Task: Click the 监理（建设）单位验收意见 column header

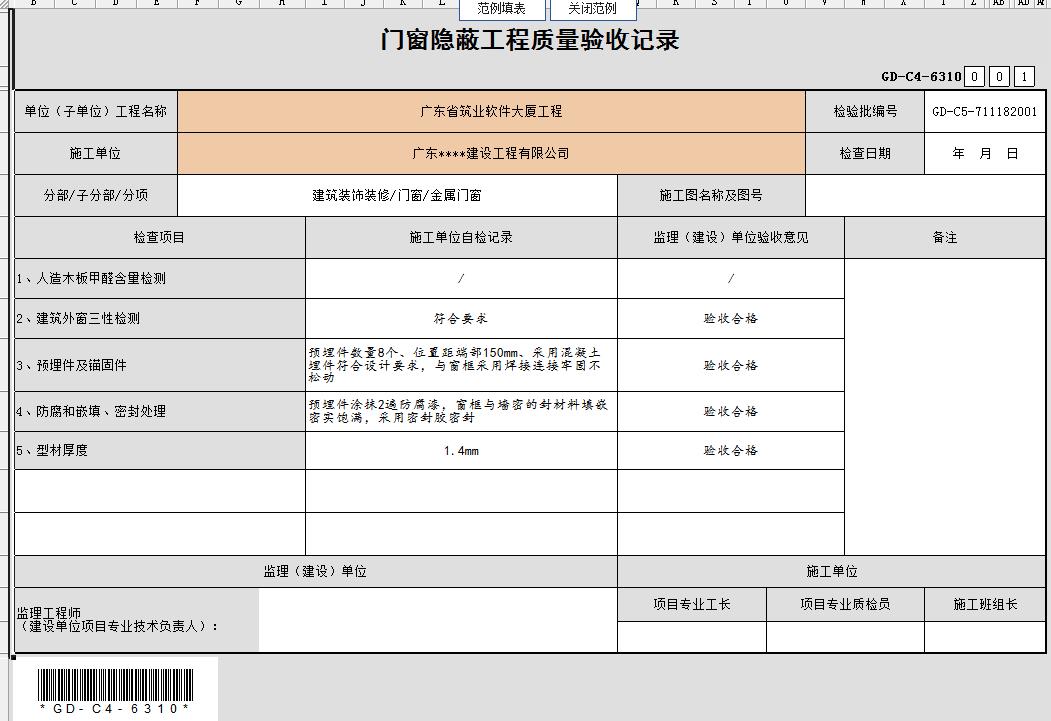Action: 731,237
